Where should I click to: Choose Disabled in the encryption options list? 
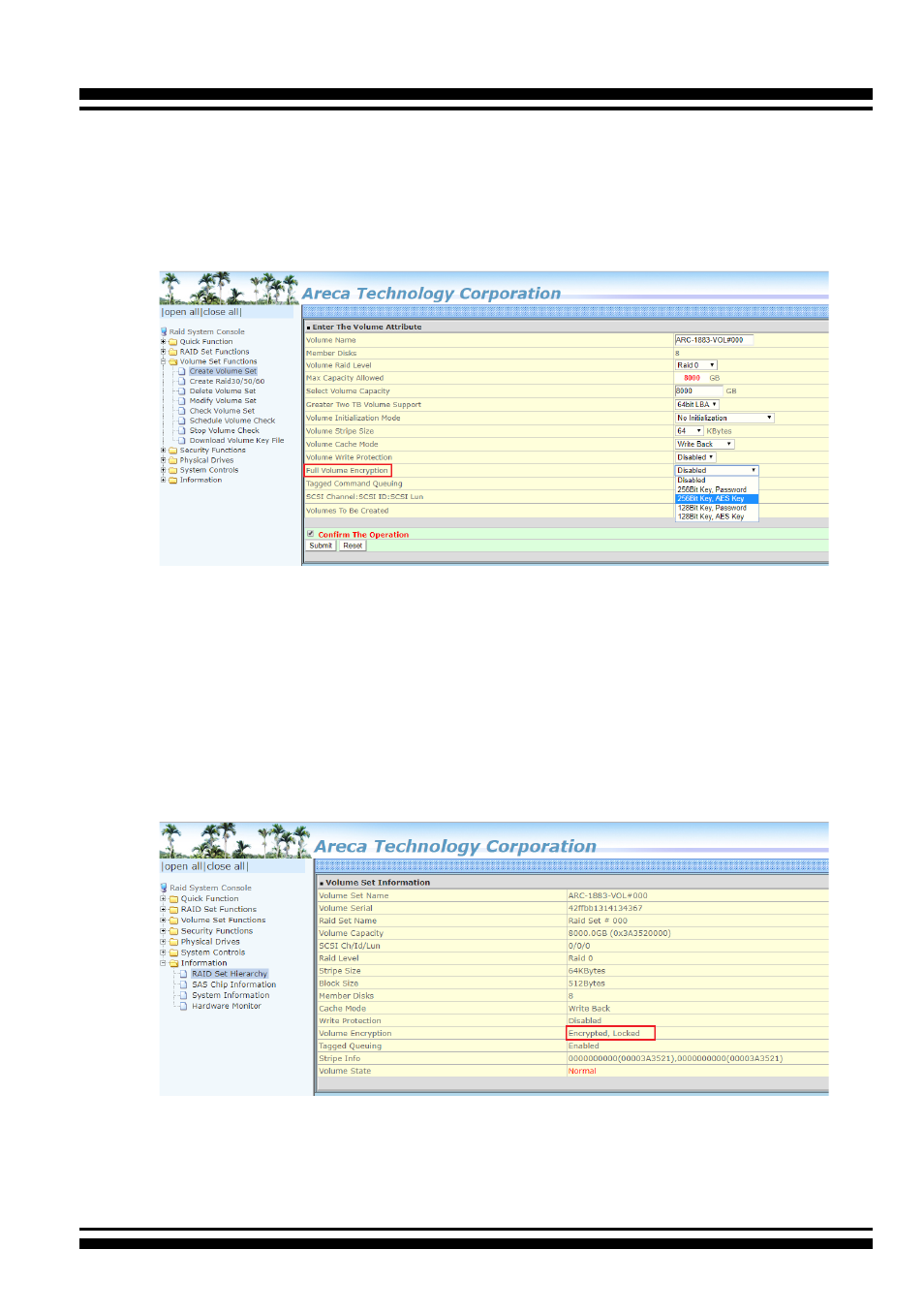(x=717, y=481)
